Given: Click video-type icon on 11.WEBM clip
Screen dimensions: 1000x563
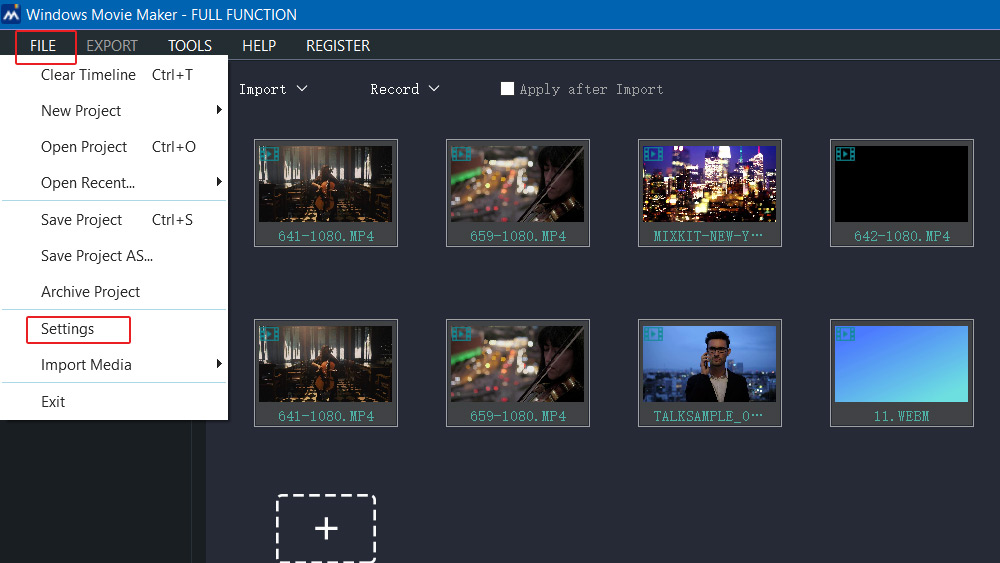Looking at the screenshot, I should coord(845,333).
